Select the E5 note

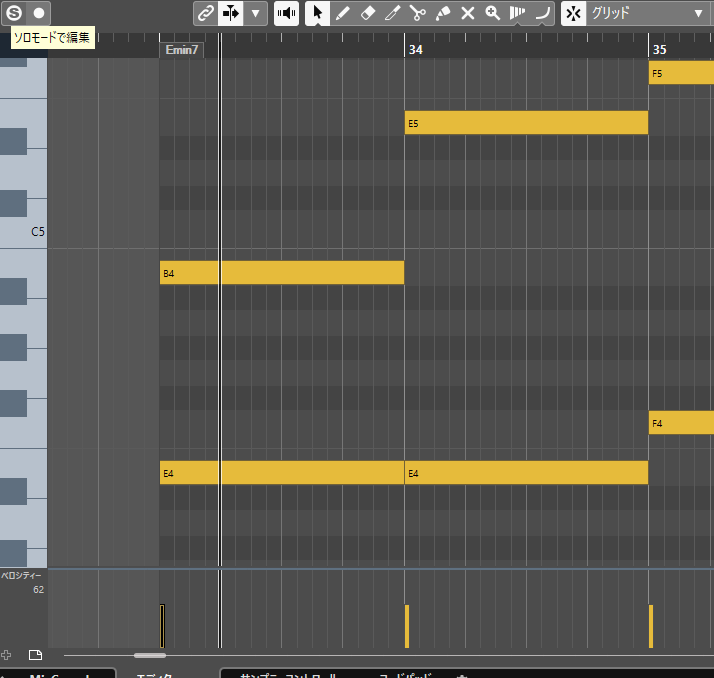[526, 123]
